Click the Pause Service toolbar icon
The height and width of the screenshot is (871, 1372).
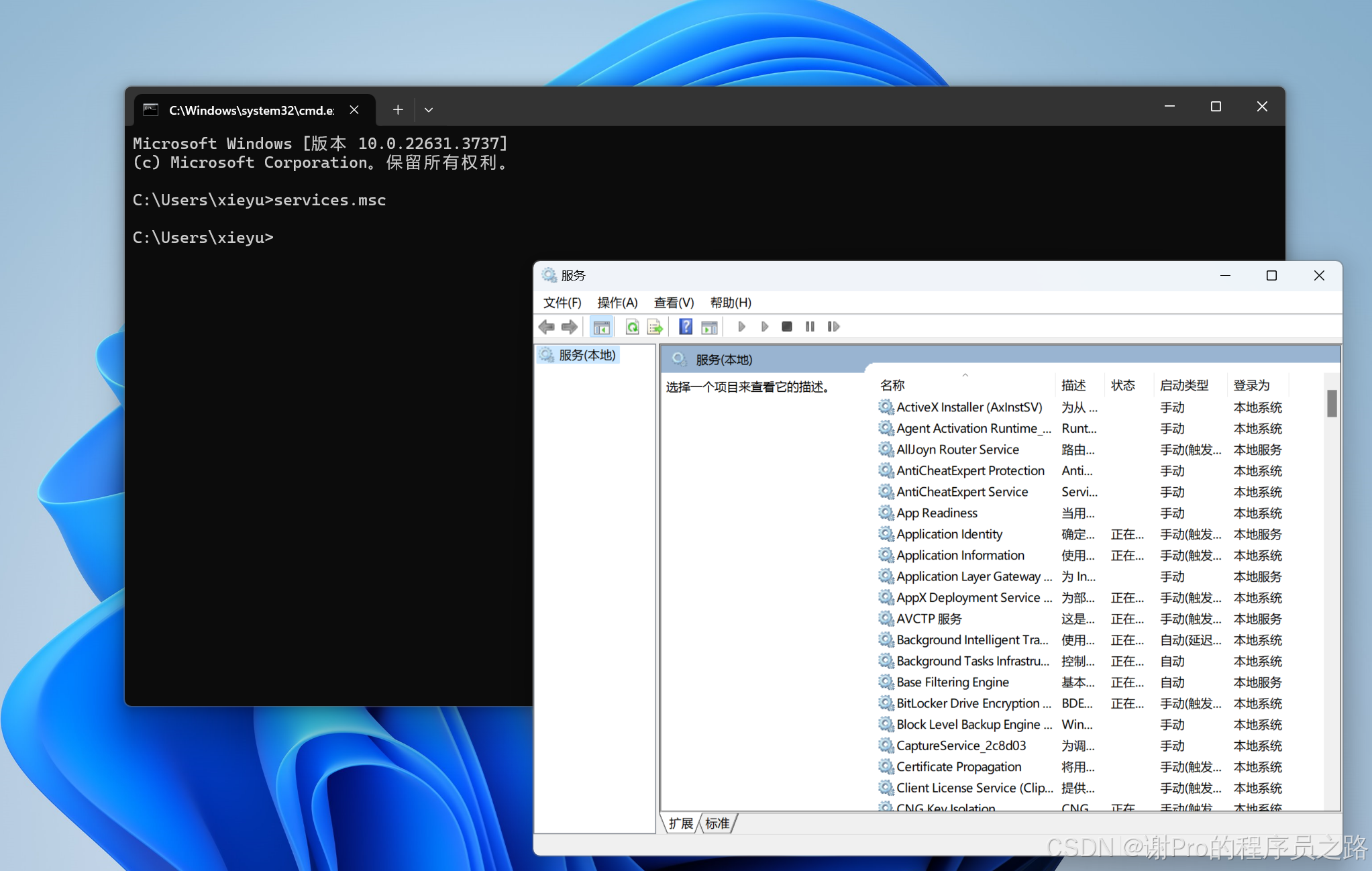pyautogui.click(x=810, y=327)
